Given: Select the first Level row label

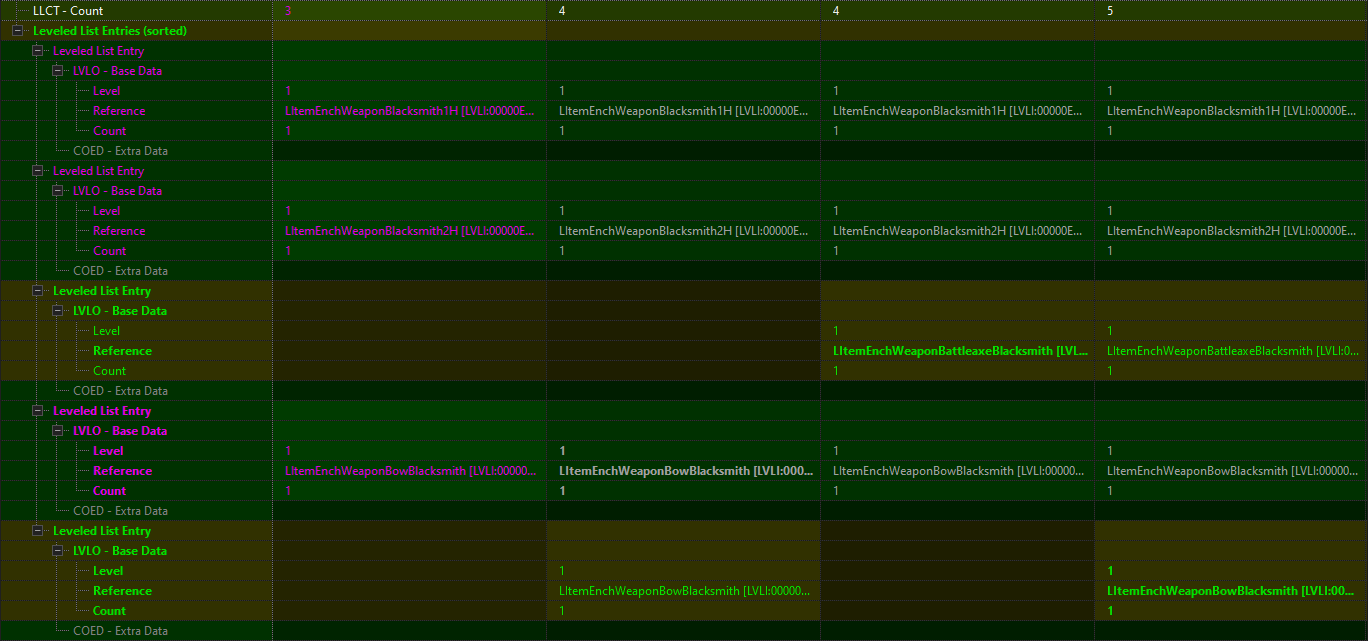Looking at the screenshot, I should point(106,90).
